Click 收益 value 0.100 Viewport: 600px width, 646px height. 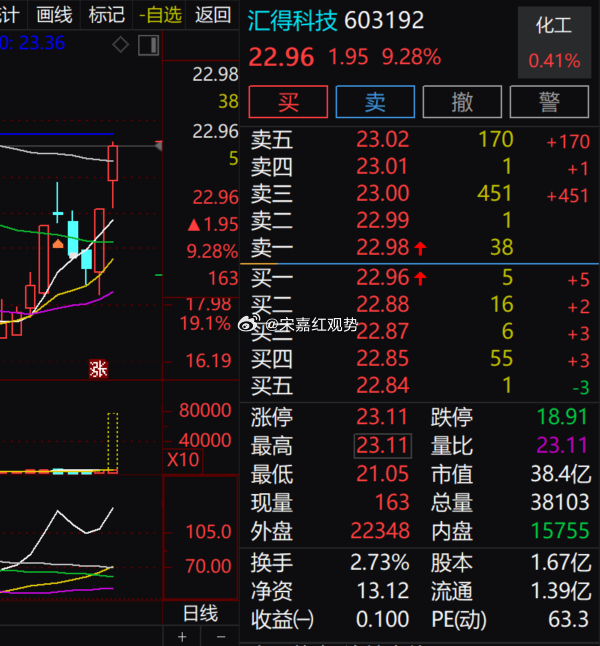(x=382, y=619)
